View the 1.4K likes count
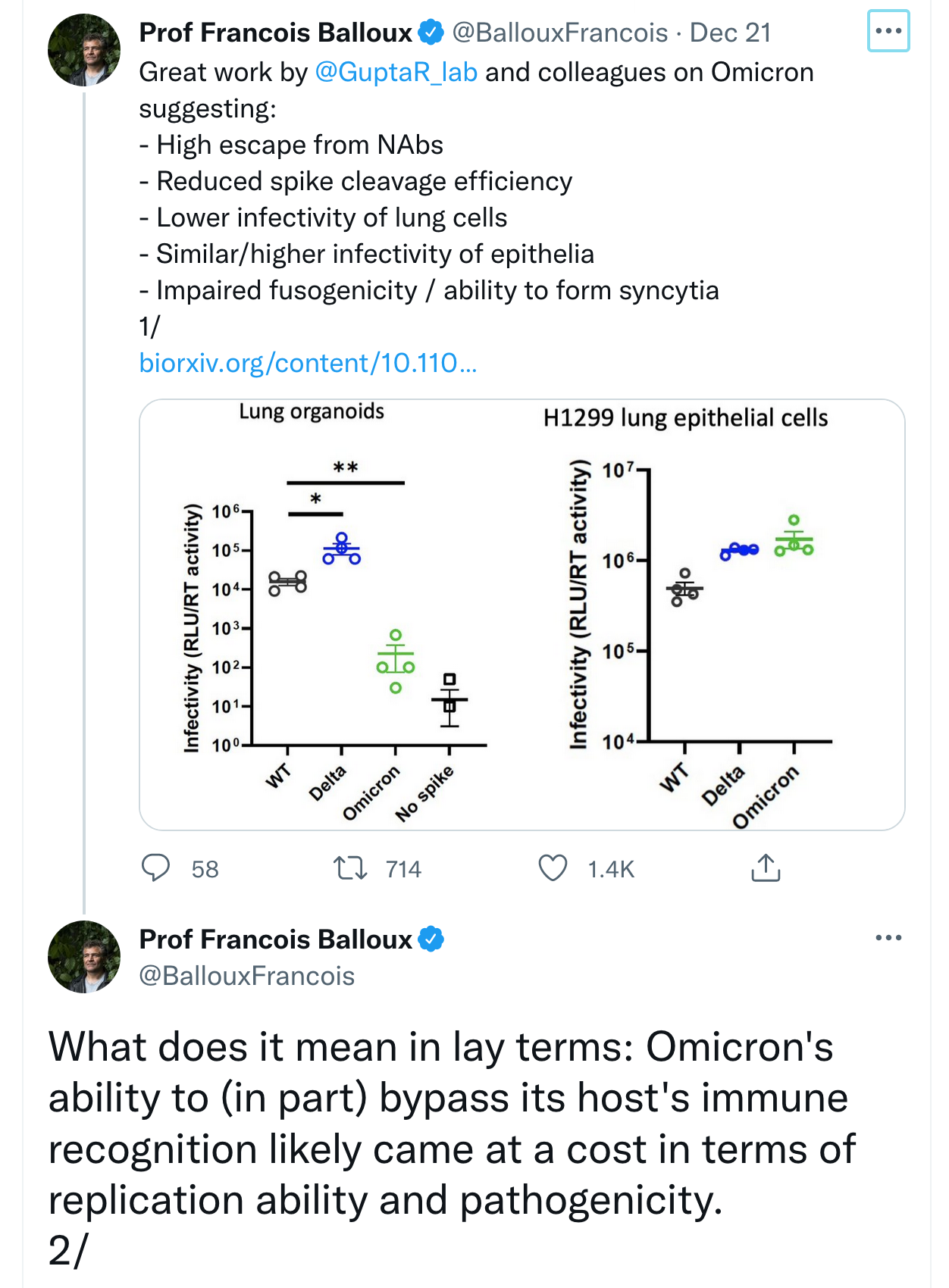This screenshot has height=1288, width=949. pos(611,869)
